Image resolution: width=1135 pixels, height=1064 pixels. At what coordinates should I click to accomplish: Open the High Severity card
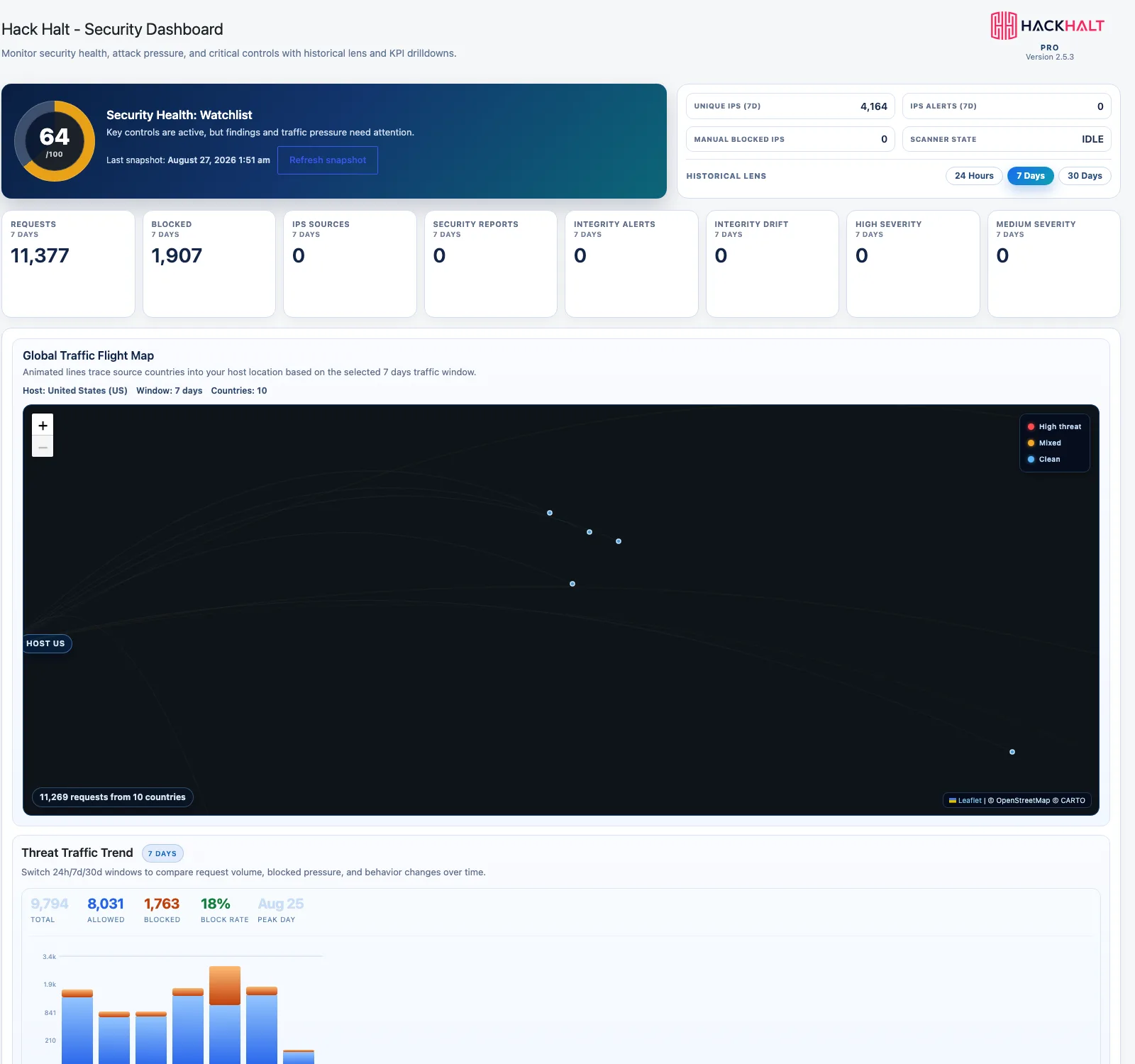(x=913, y=264)
